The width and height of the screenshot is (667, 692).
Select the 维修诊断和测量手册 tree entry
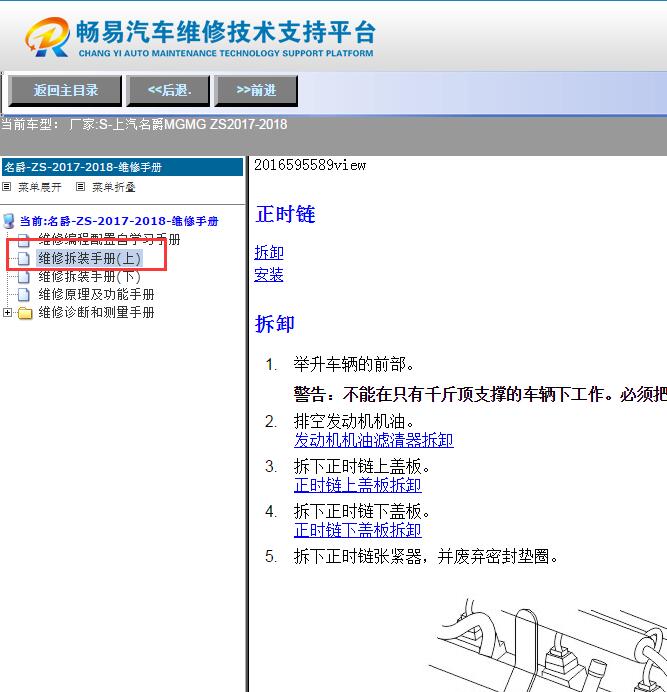[96, 312]
